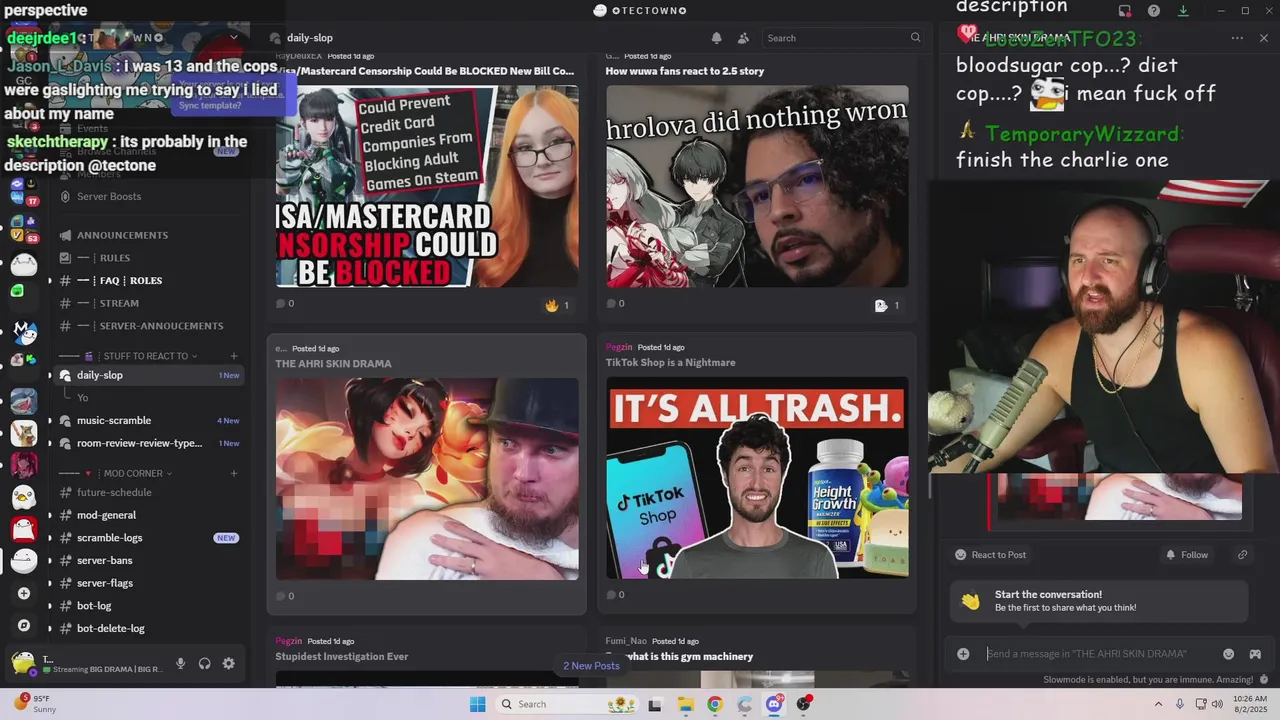Image resolution: width=1280 pixels, height=720 pixels.
Task: Select the mod-general channel
Action: tap(148, 515)
